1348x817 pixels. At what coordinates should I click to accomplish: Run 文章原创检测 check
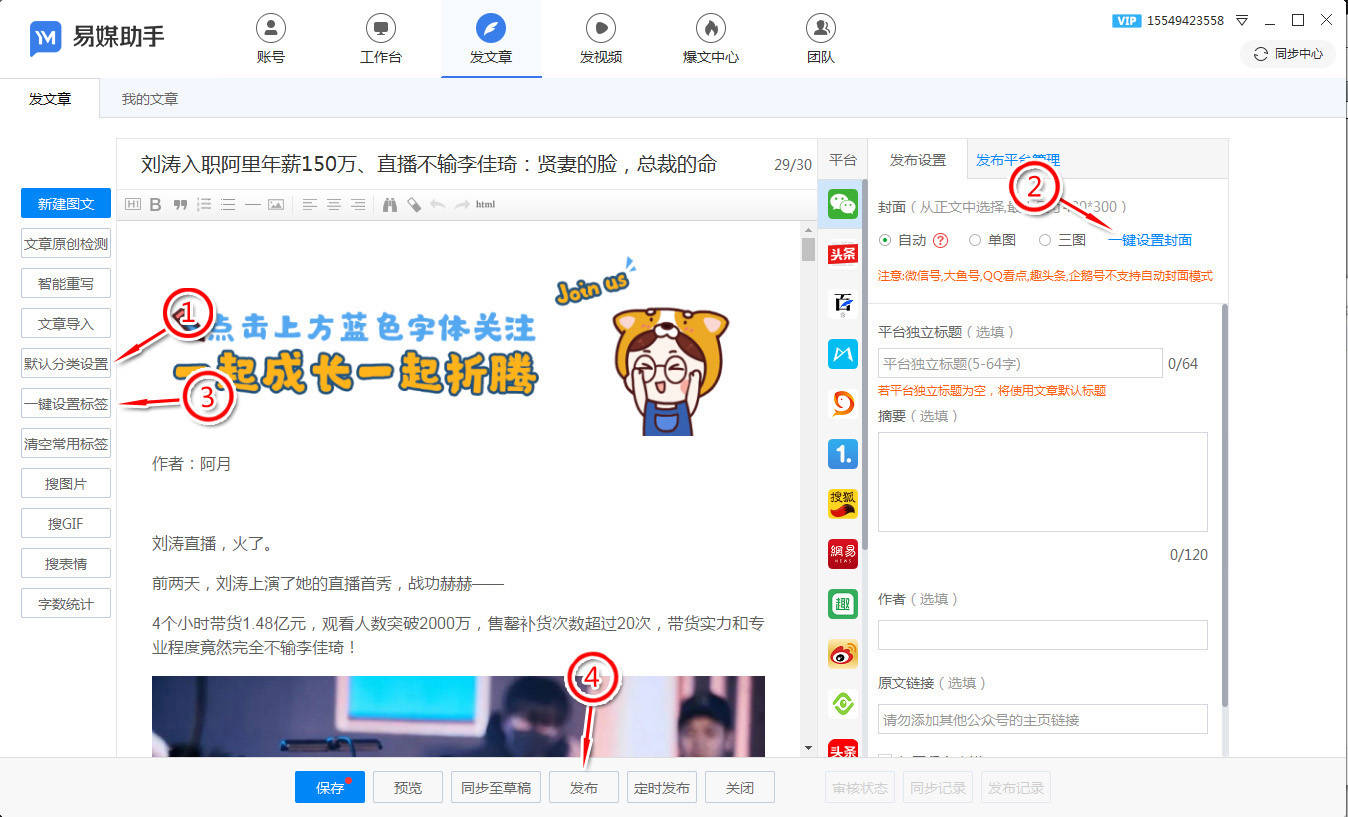(66, 244)
